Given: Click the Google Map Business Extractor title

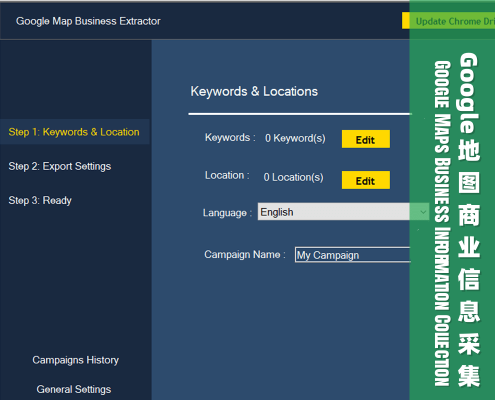Looking at the screenshot, I should (x=88, y=21).
